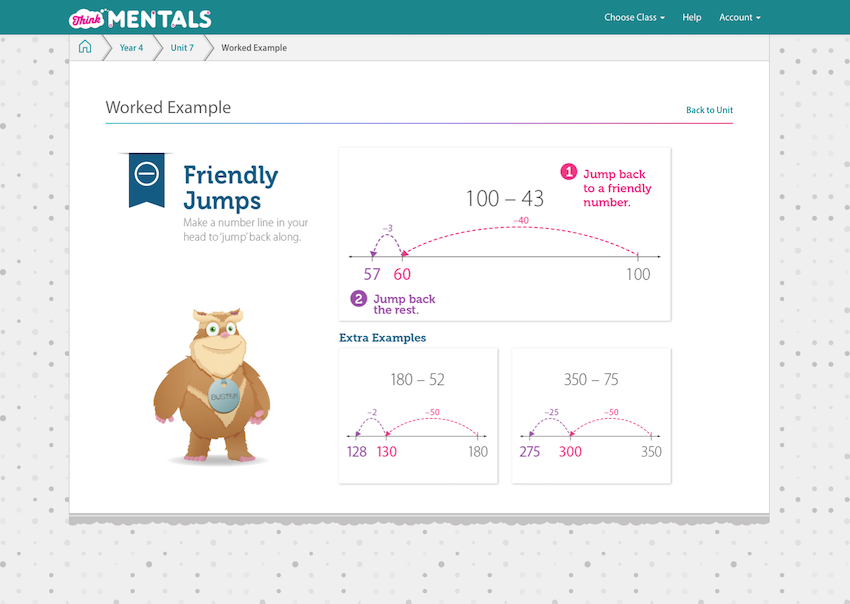Click the 350 – 75 example card
The image size is (850, 604).
(591, 416)
